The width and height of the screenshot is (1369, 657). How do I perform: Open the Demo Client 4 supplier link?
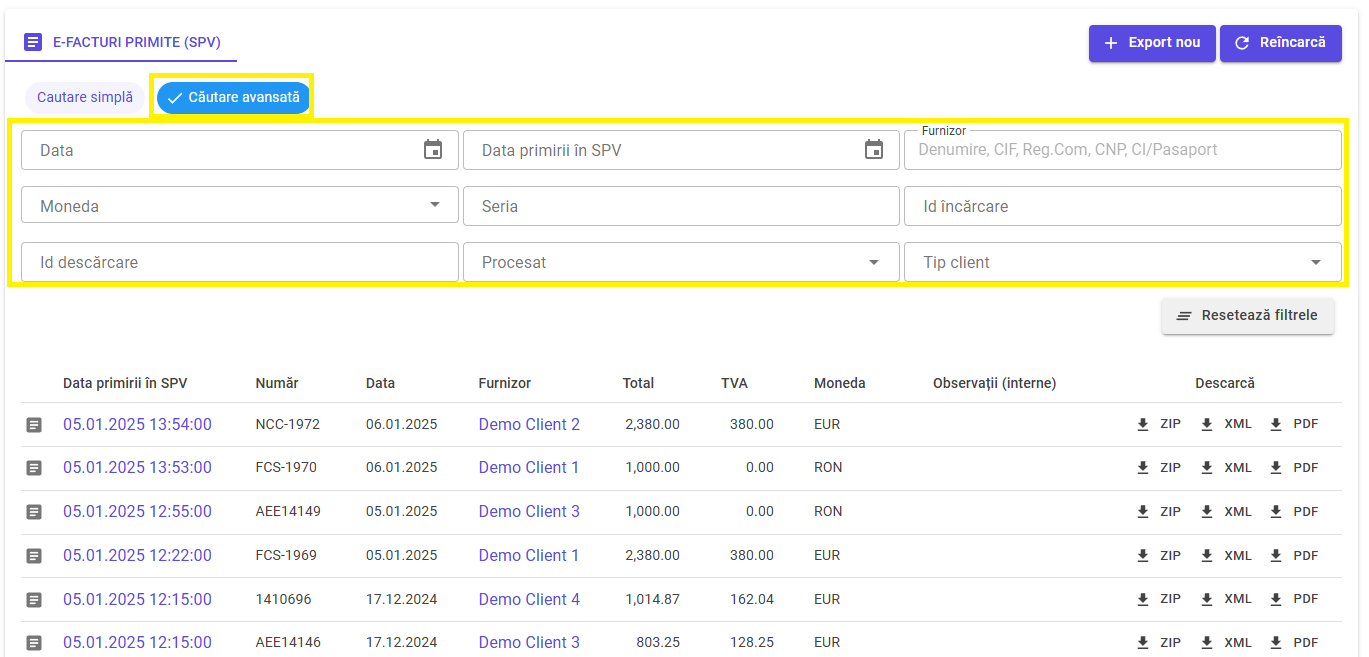click(x=529, y=600)
